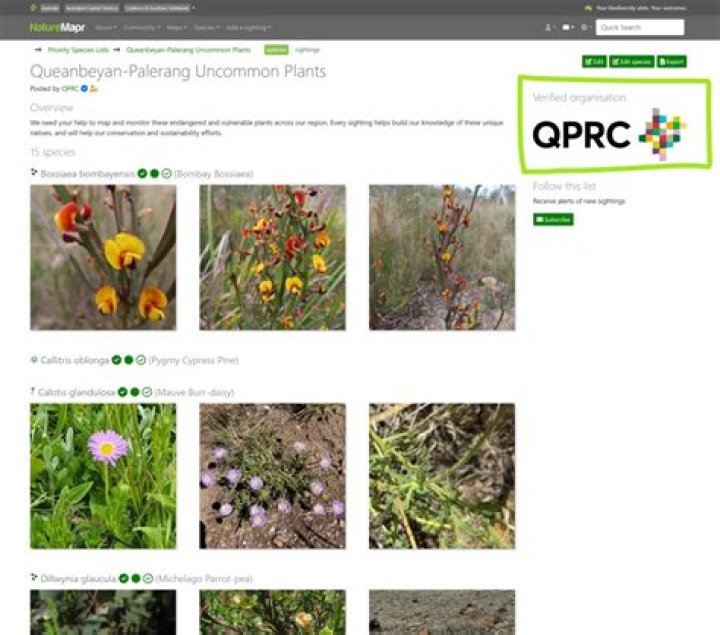The width and height of the screenshot is (720, 635).
Task: Open the single mauve daisy close-up photo
Action: click(x=103, y=476)
